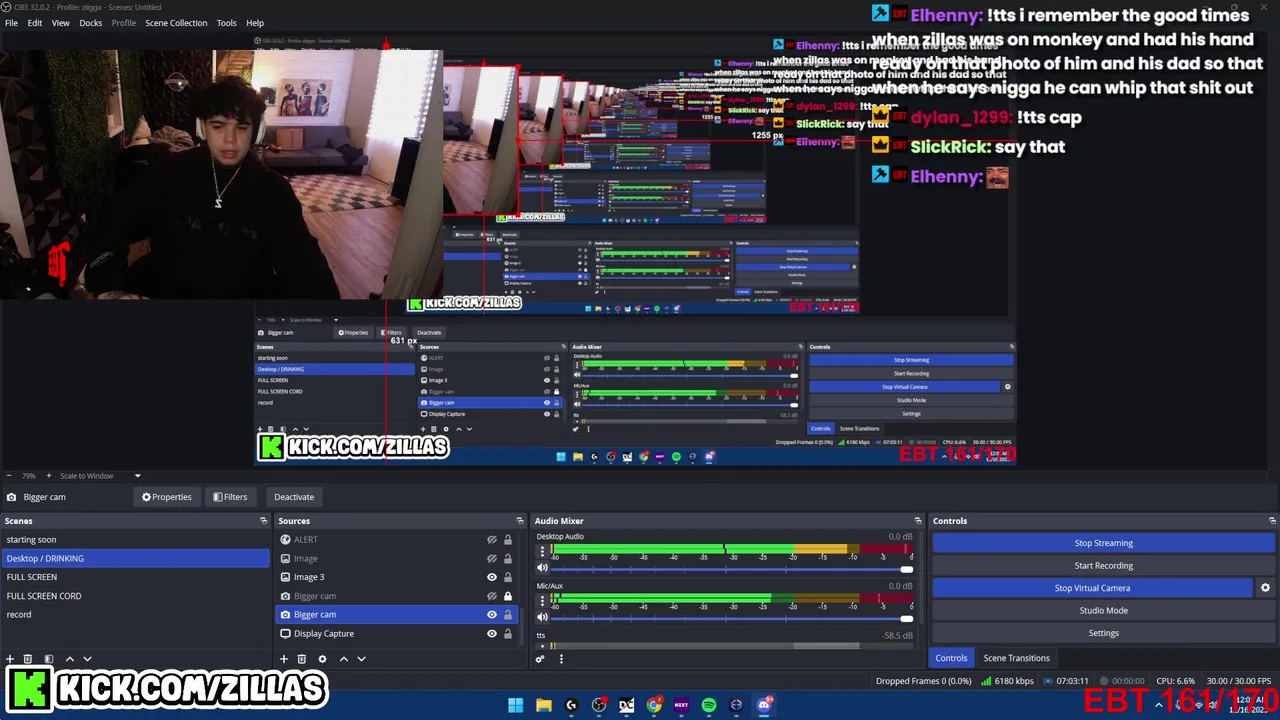Pop out the Sources dock

tap(519, 521)
